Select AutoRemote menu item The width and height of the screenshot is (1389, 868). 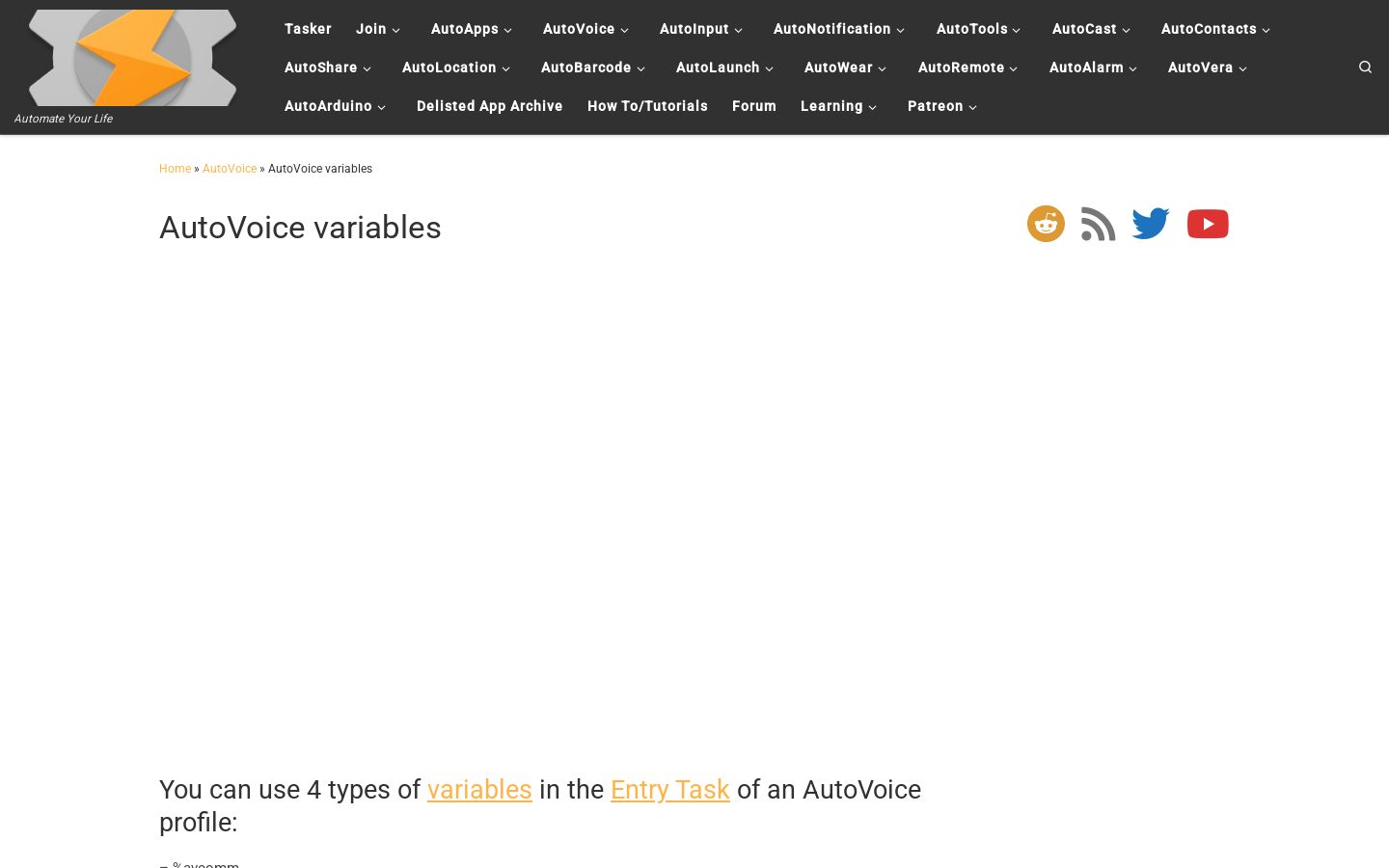(962, 68)
